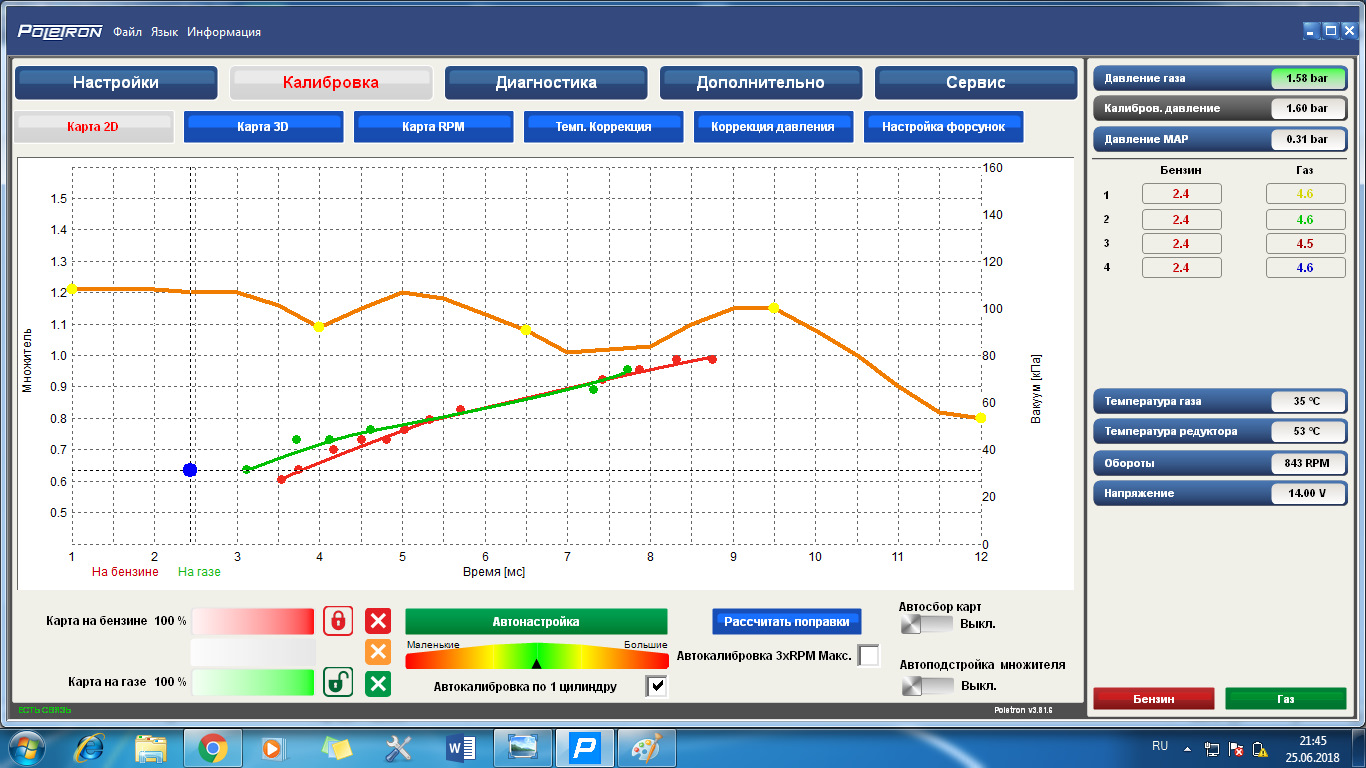The height and width of the screenshot is (768, 1366).
Task: Click the RU language indicator
Action: (x=1160, y=746)
